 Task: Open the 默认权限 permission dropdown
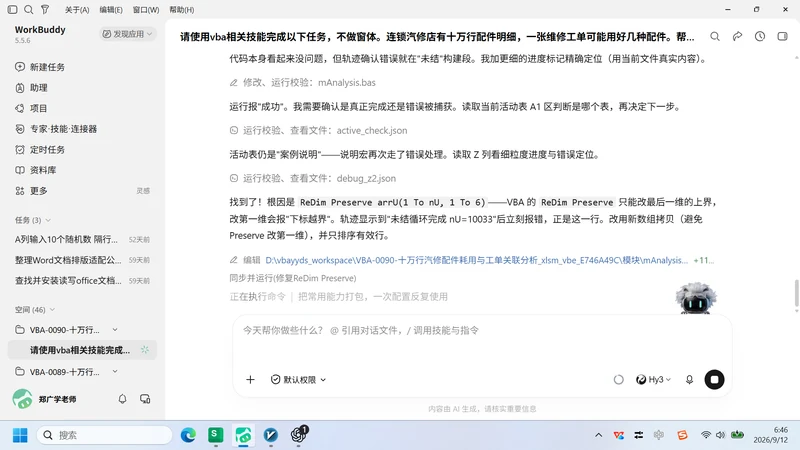[298, 380]
